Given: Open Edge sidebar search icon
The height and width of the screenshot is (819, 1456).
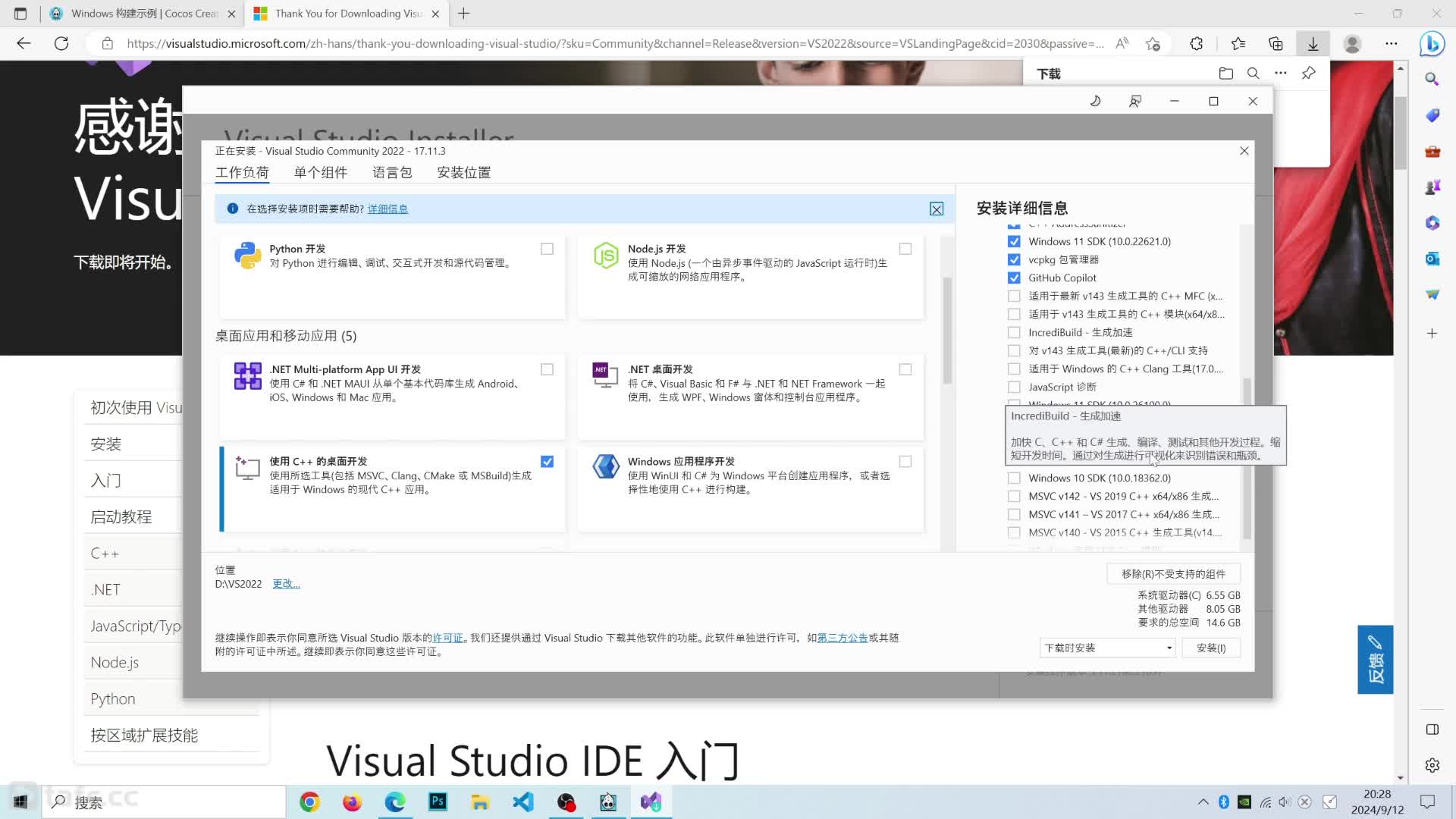Looking at the screenshot, I should point(1432,79).
